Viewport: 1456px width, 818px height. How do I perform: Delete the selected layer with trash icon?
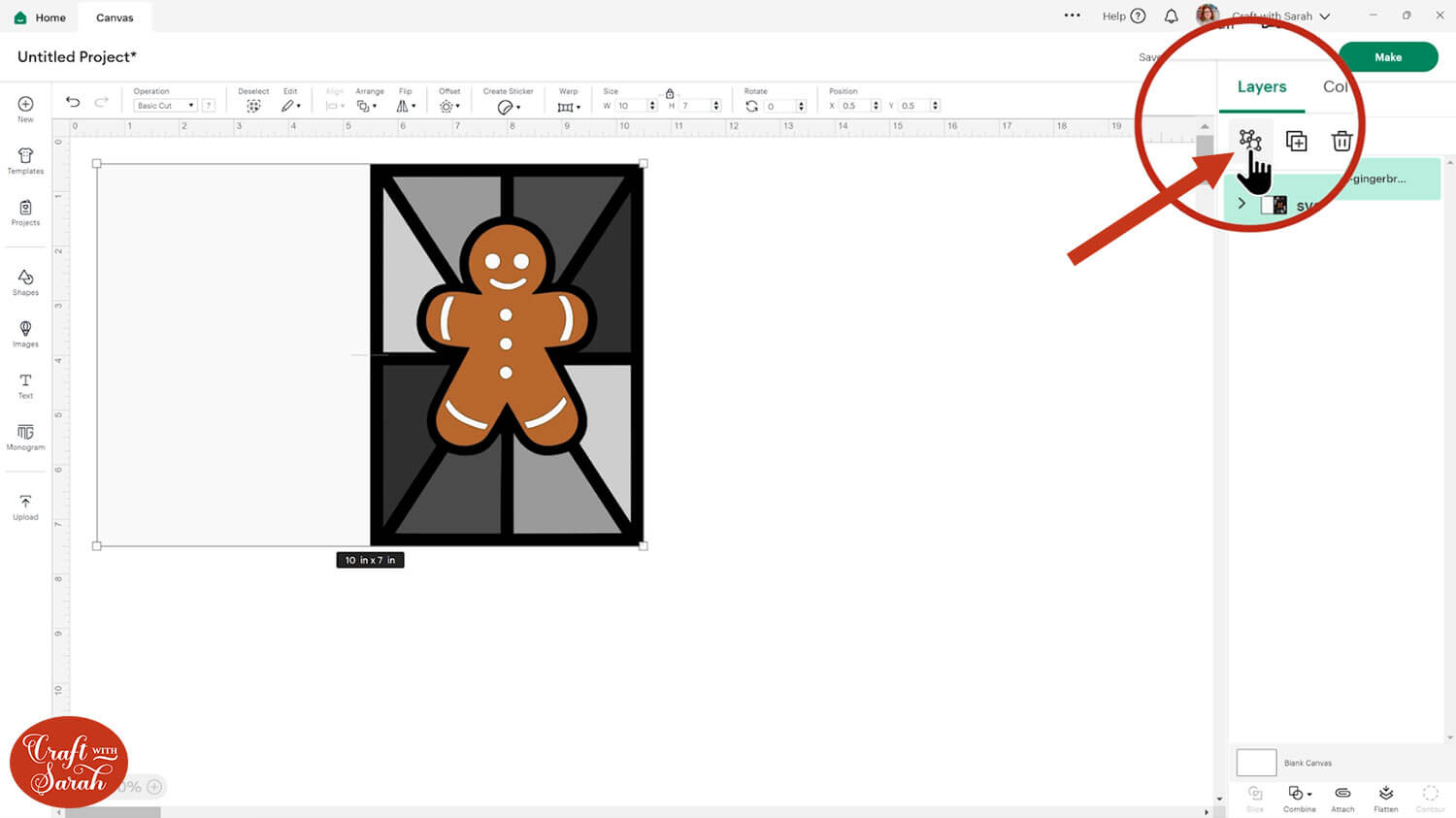tap(1341, 141)
